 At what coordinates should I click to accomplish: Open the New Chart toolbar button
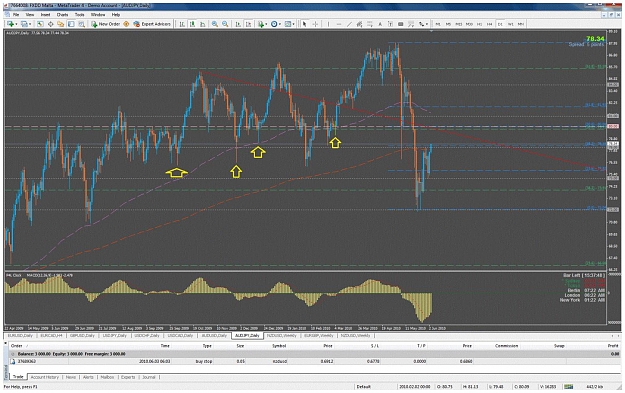(x=10, y=24)
